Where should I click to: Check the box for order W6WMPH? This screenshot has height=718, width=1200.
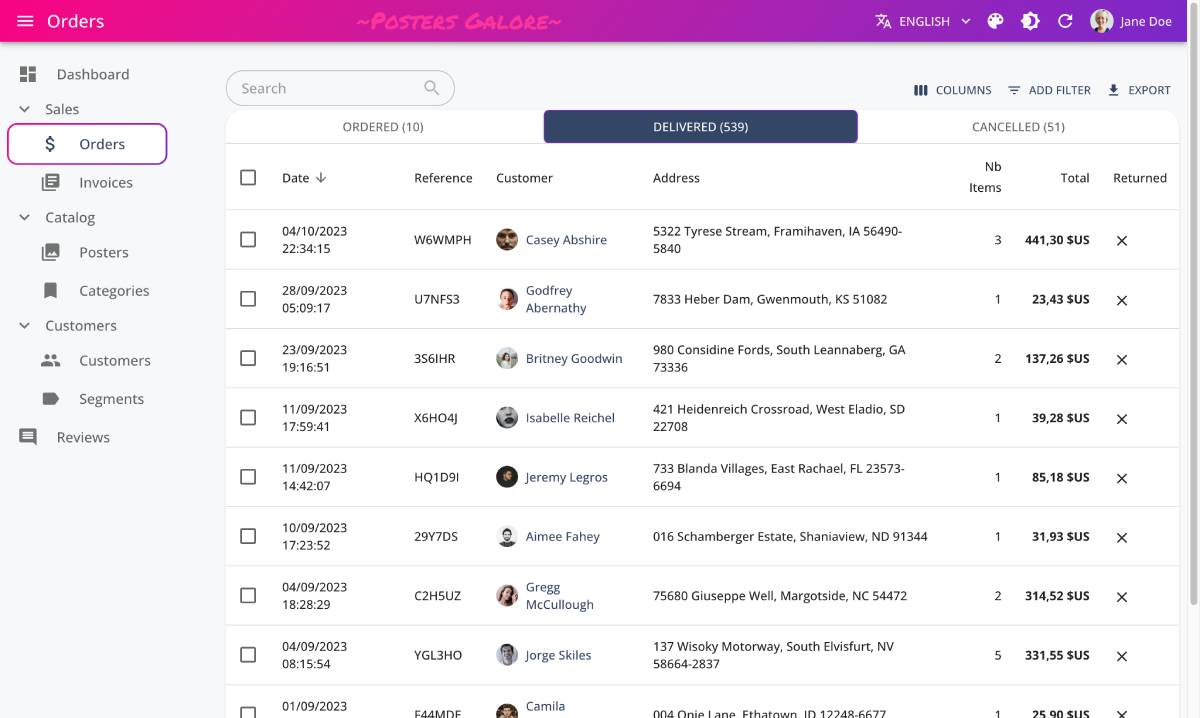248,240
